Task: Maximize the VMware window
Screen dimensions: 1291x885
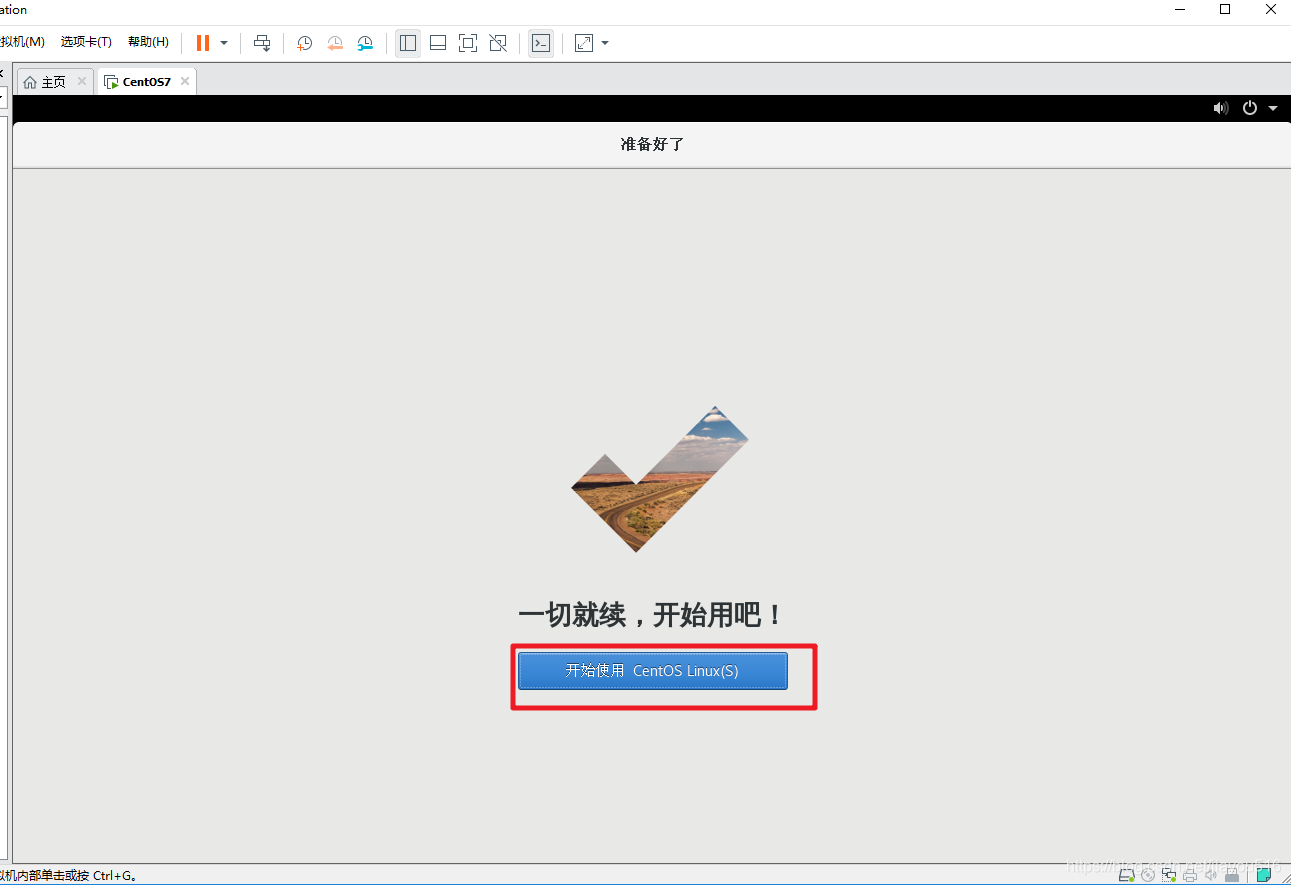Action: [x=1225, y=9]
